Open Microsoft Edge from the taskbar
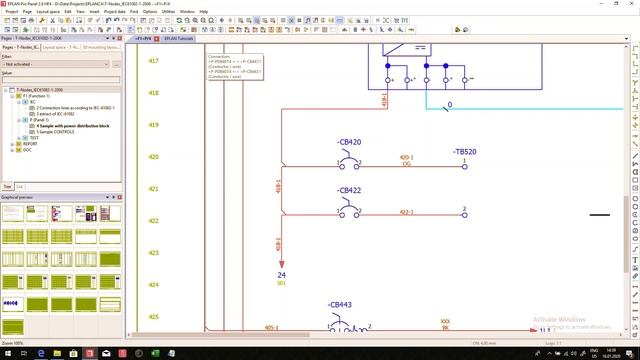Viewport: 640px width, 360px height. (x=41, y=353)
